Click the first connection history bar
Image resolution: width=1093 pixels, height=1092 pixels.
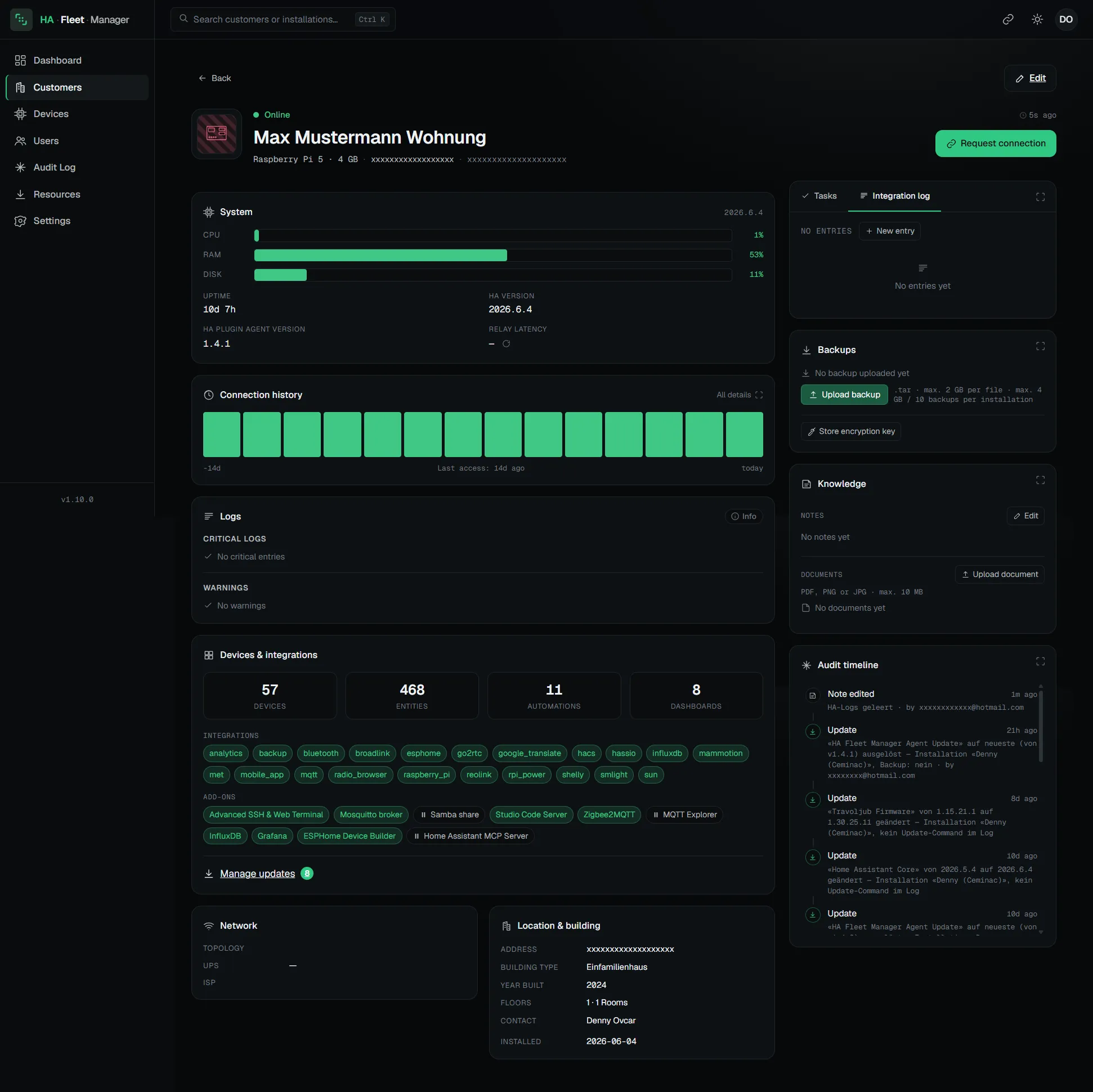(221, 435)
